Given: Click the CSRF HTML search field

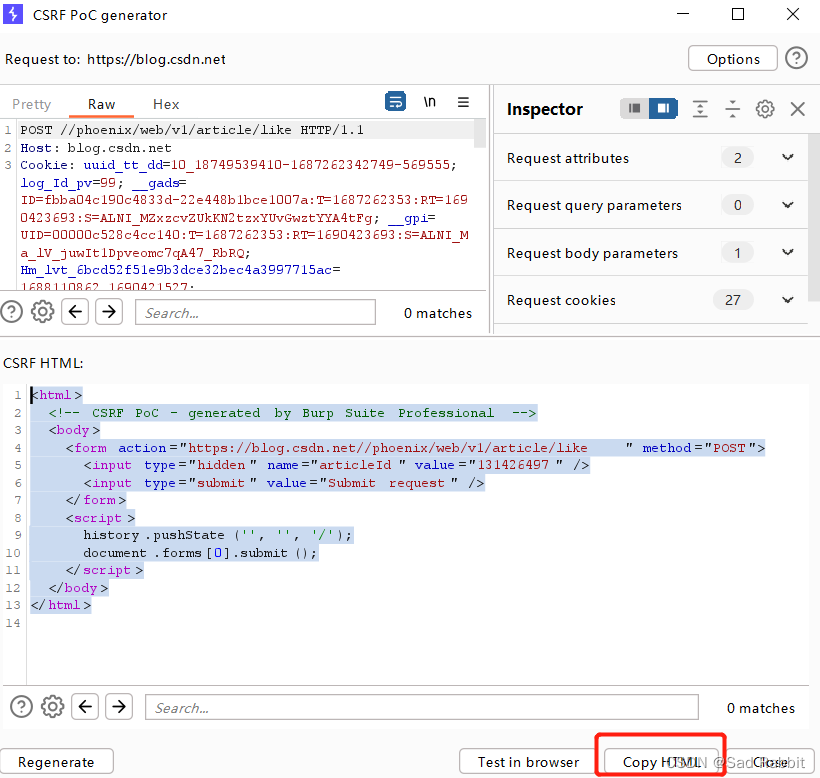Looking at the screenshot, I should 422,707.
